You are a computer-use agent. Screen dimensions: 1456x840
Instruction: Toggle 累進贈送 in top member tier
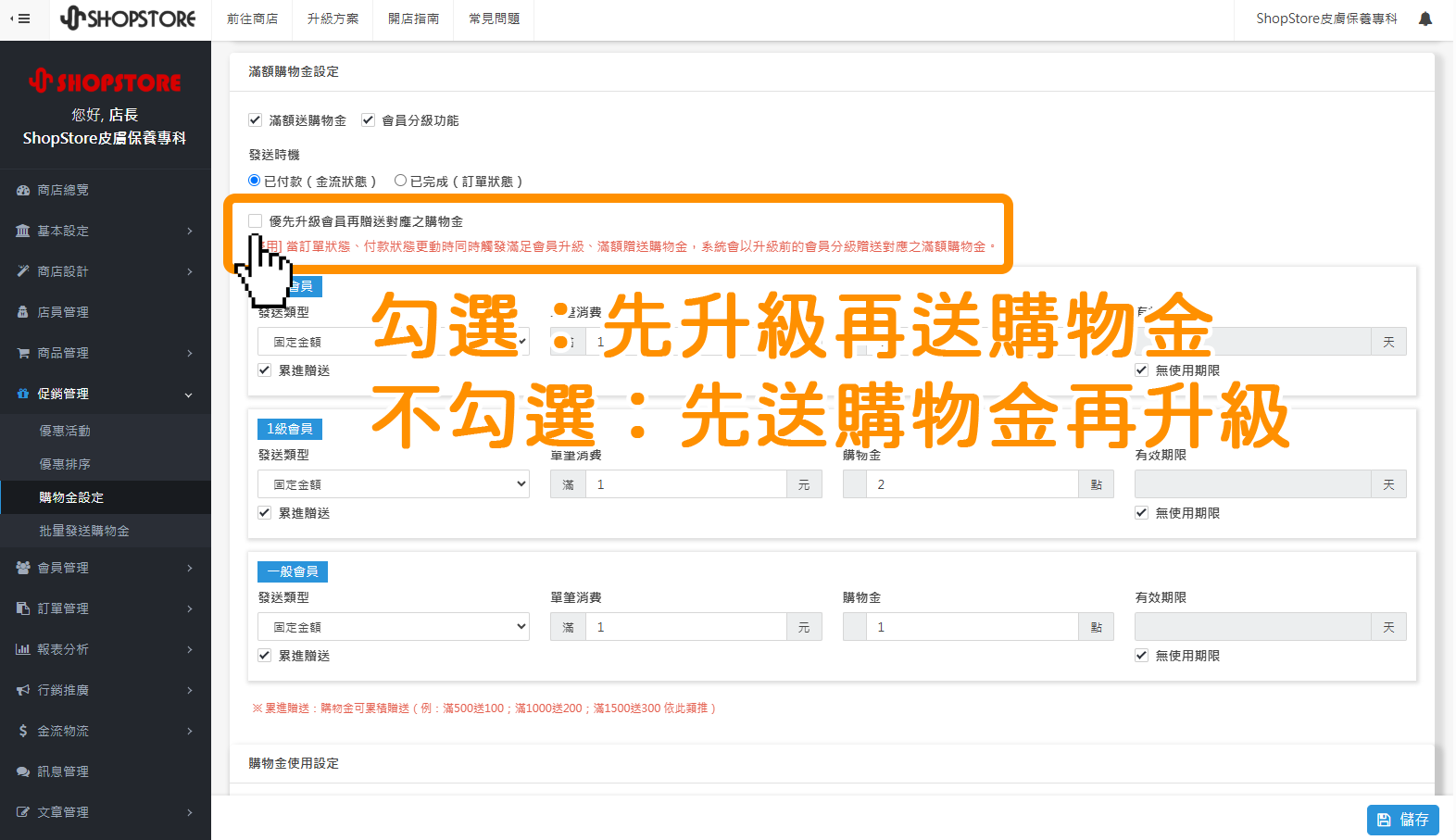click(264, 370)
